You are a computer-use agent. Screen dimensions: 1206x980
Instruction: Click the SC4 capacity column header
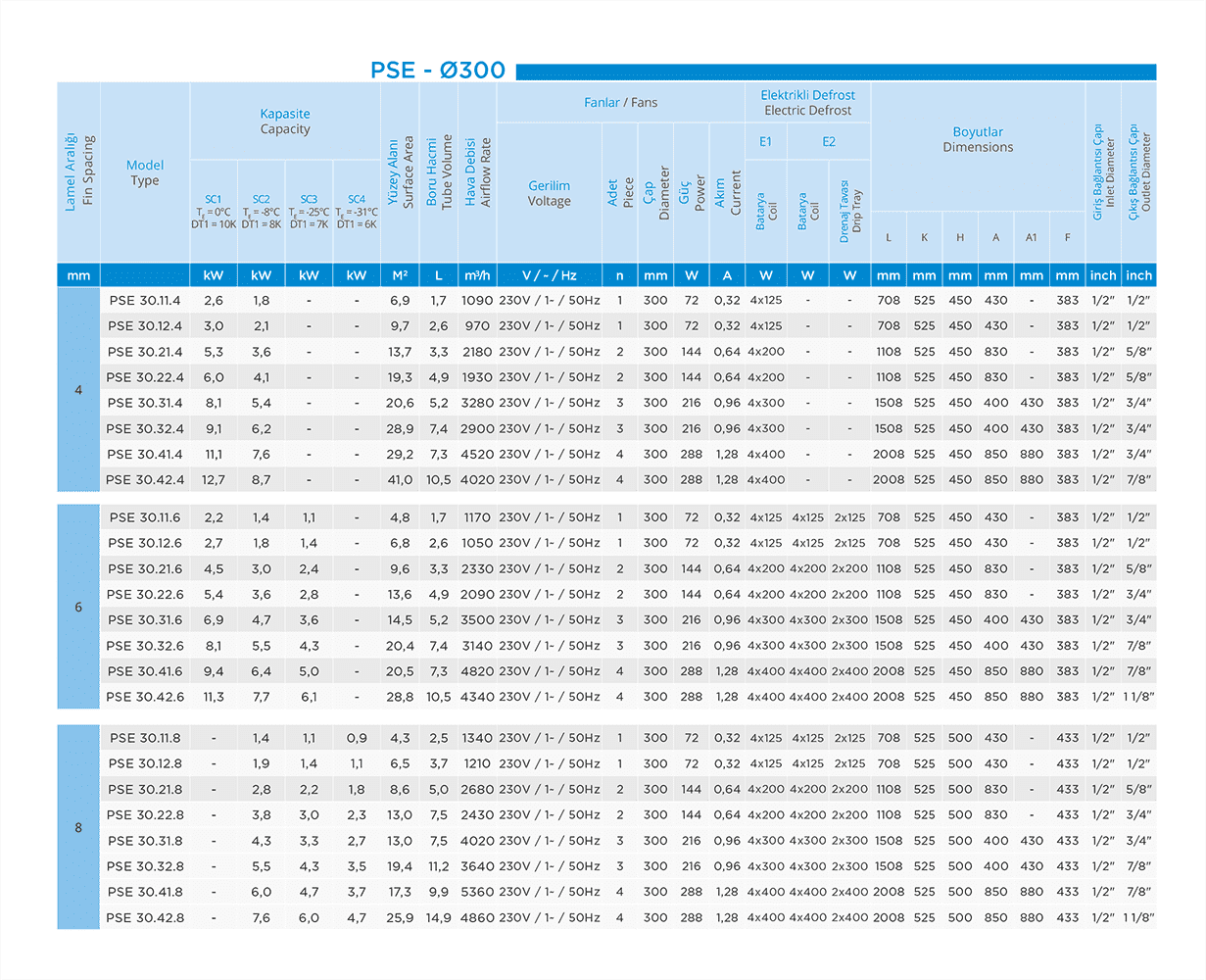click(x=357, y=212)
